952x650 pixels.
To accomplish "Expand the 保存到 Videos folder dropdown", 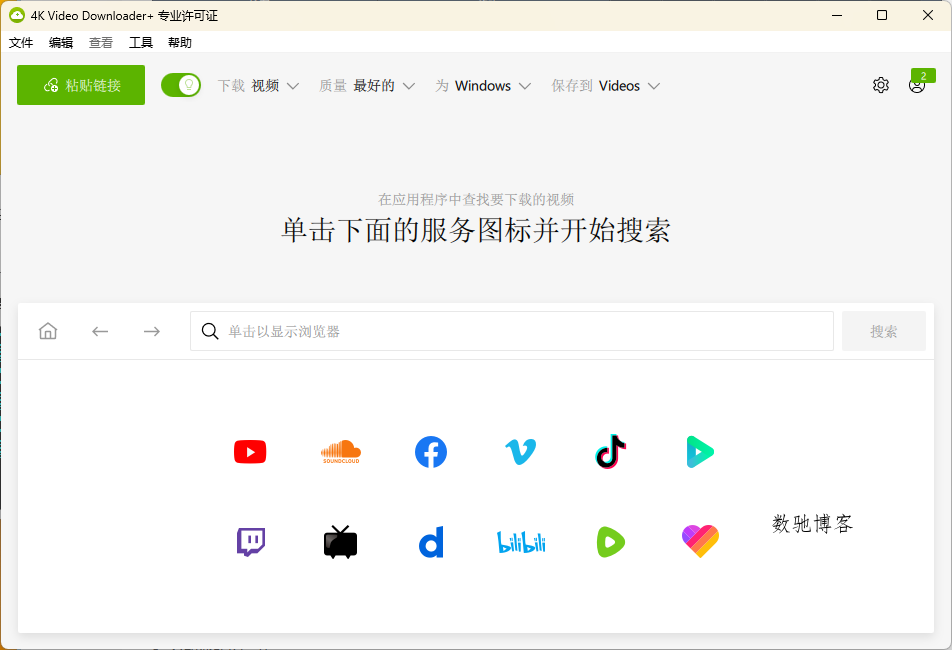I will 606,86.
